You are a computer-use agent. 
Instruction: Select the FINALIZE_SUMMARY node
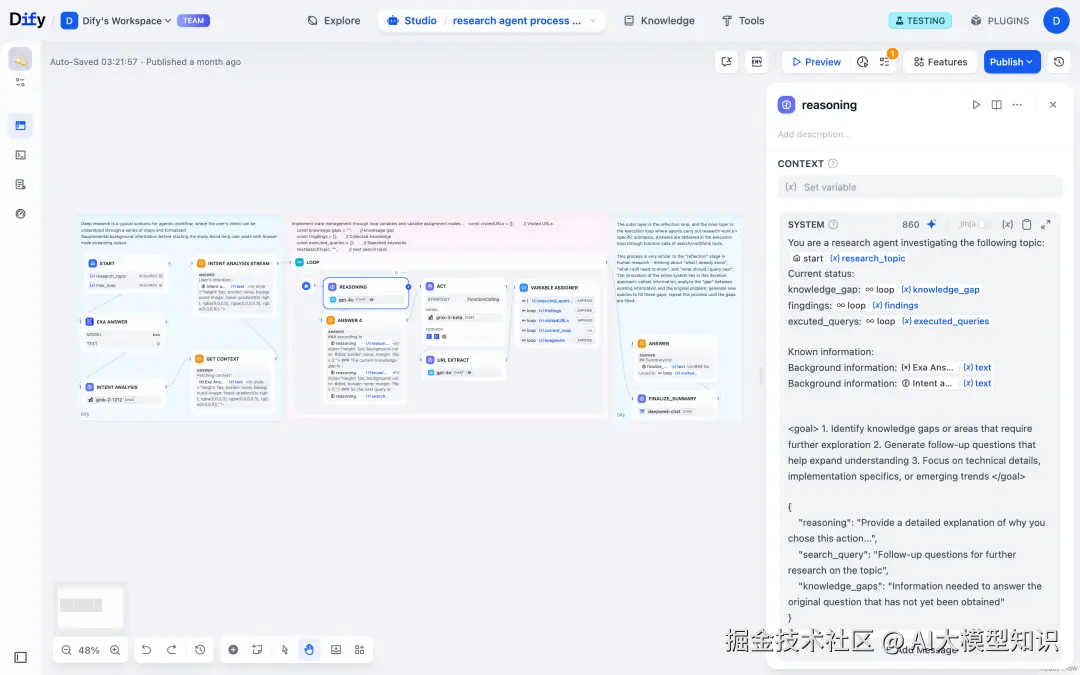(674, 404)
